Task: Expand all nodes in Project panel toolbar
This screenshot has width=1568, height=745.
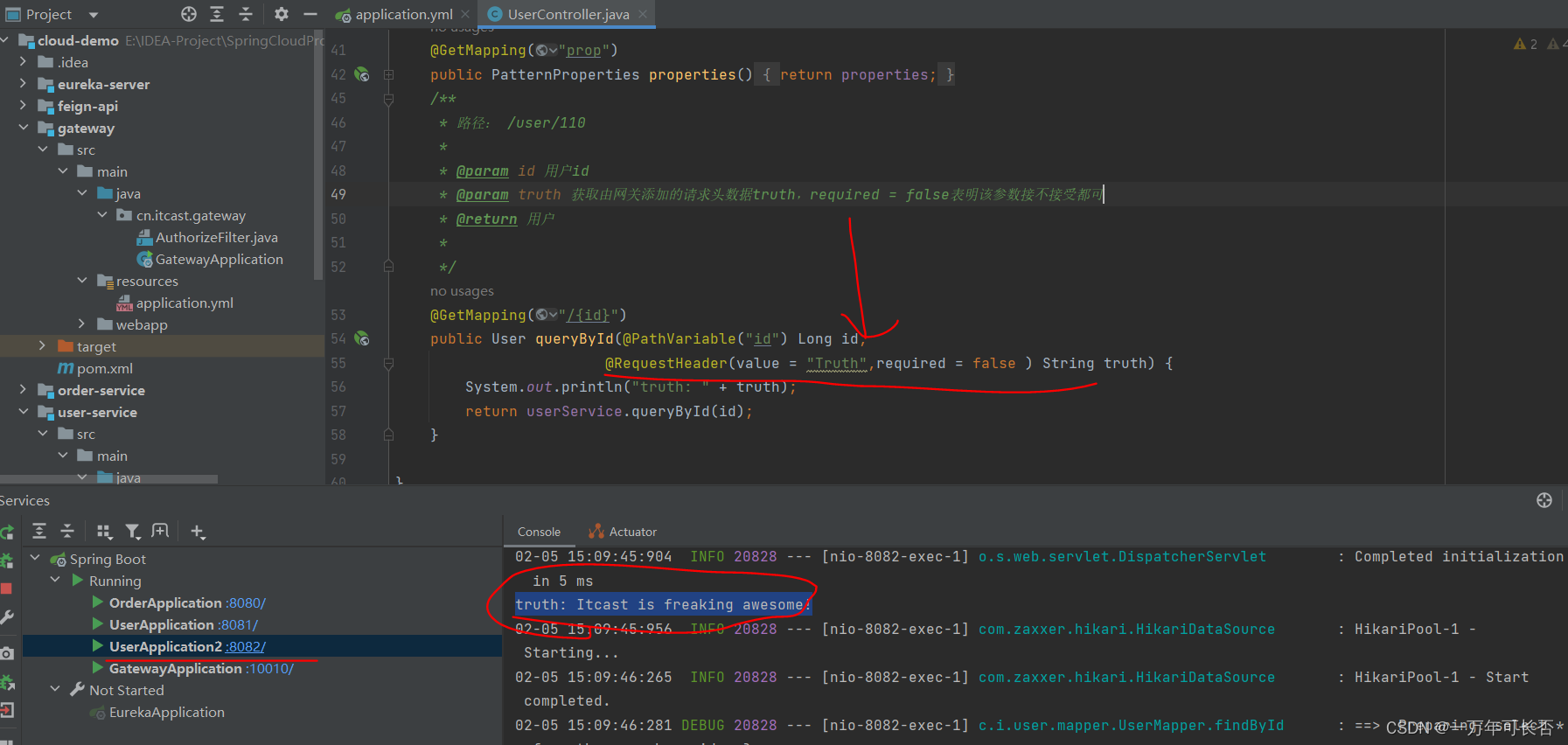Action: pos(217,14)
